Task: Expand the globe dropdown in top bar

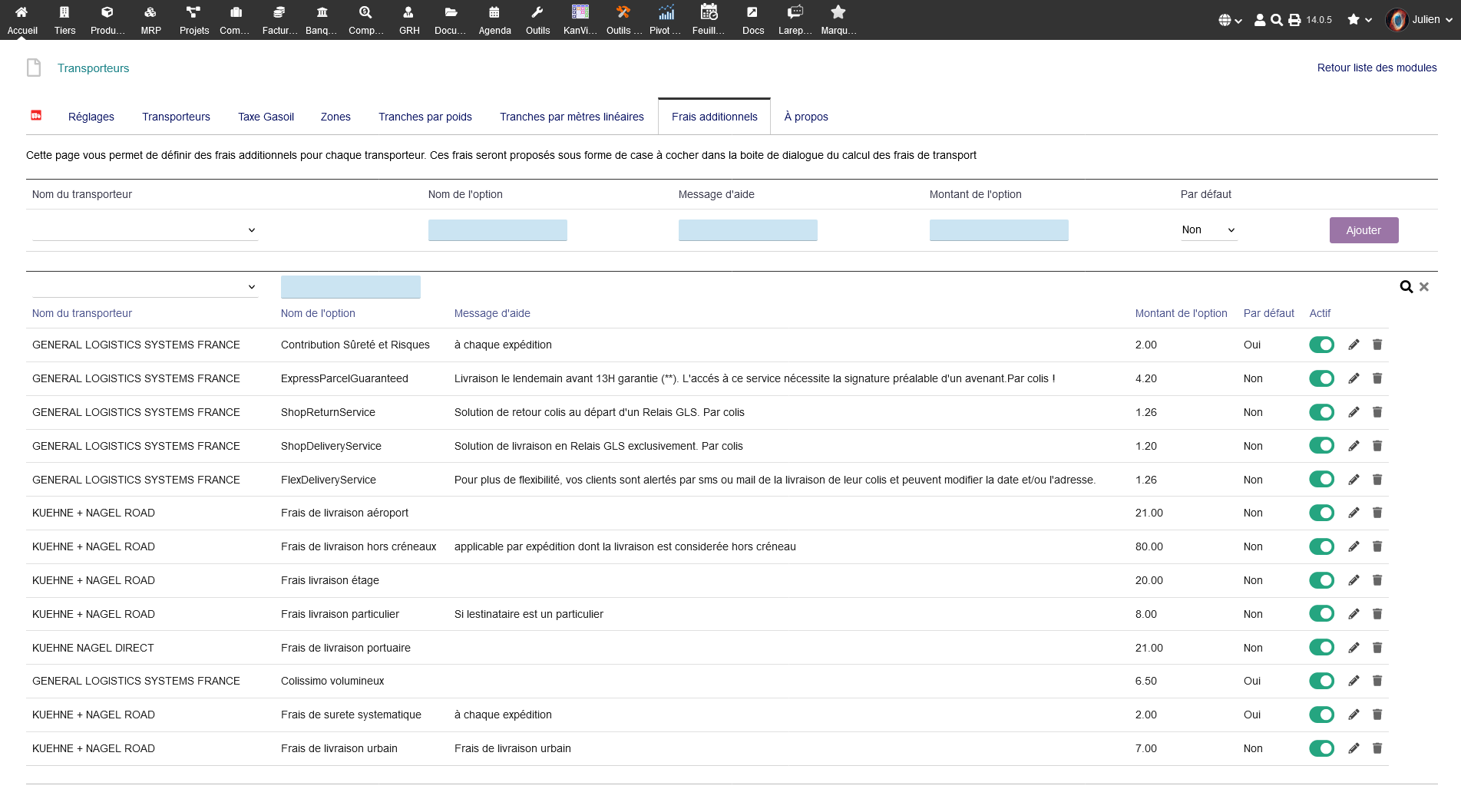Action: pyautogui.click(x=1231, y=21)
